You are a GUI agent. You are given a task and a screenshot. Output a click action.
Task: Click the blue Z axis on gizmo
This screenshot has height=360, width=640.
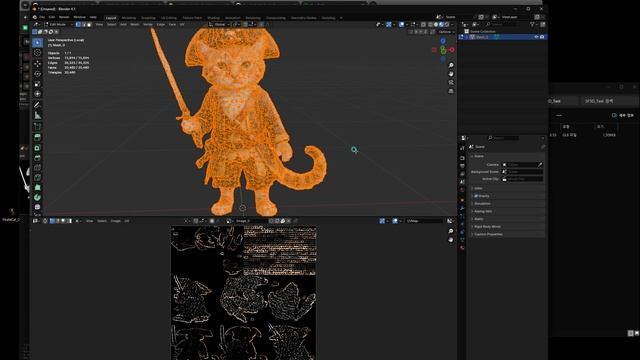coord(443,41)
